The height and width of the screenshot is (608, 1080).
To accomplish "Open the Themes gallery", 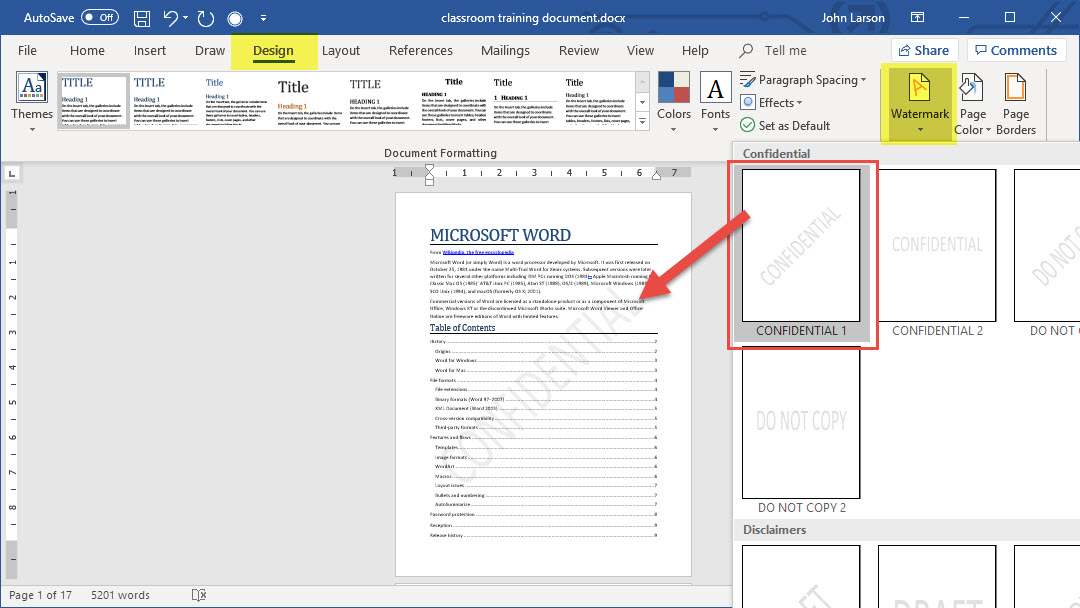I will [32, 100].
